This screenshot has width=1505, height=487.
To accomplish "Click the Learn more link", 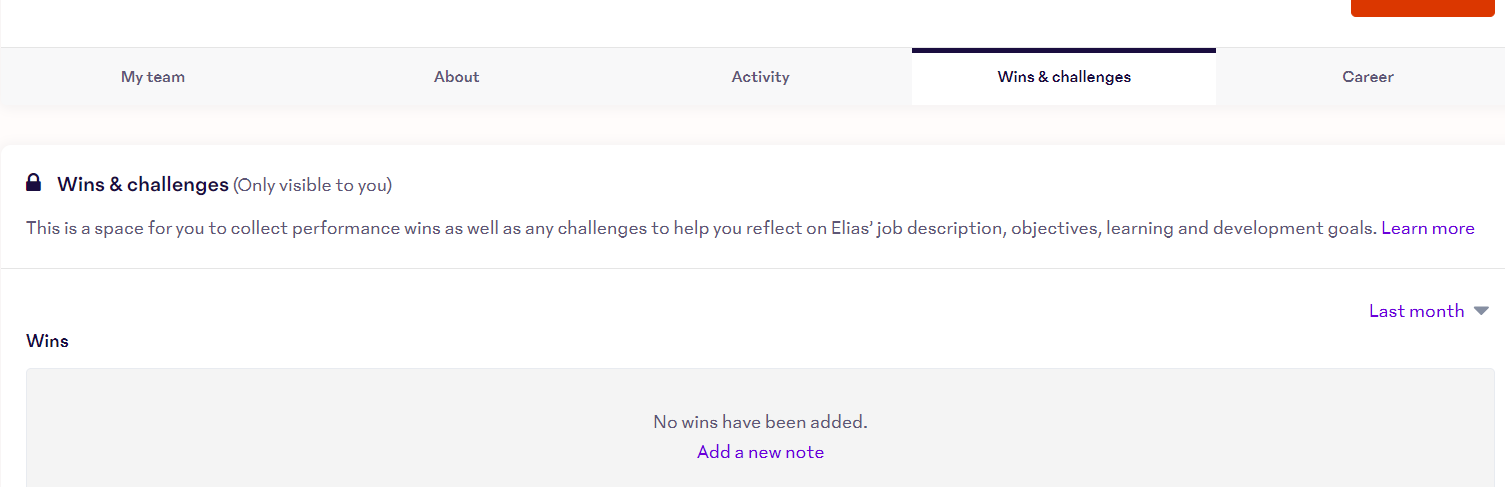I will 1428,228.
